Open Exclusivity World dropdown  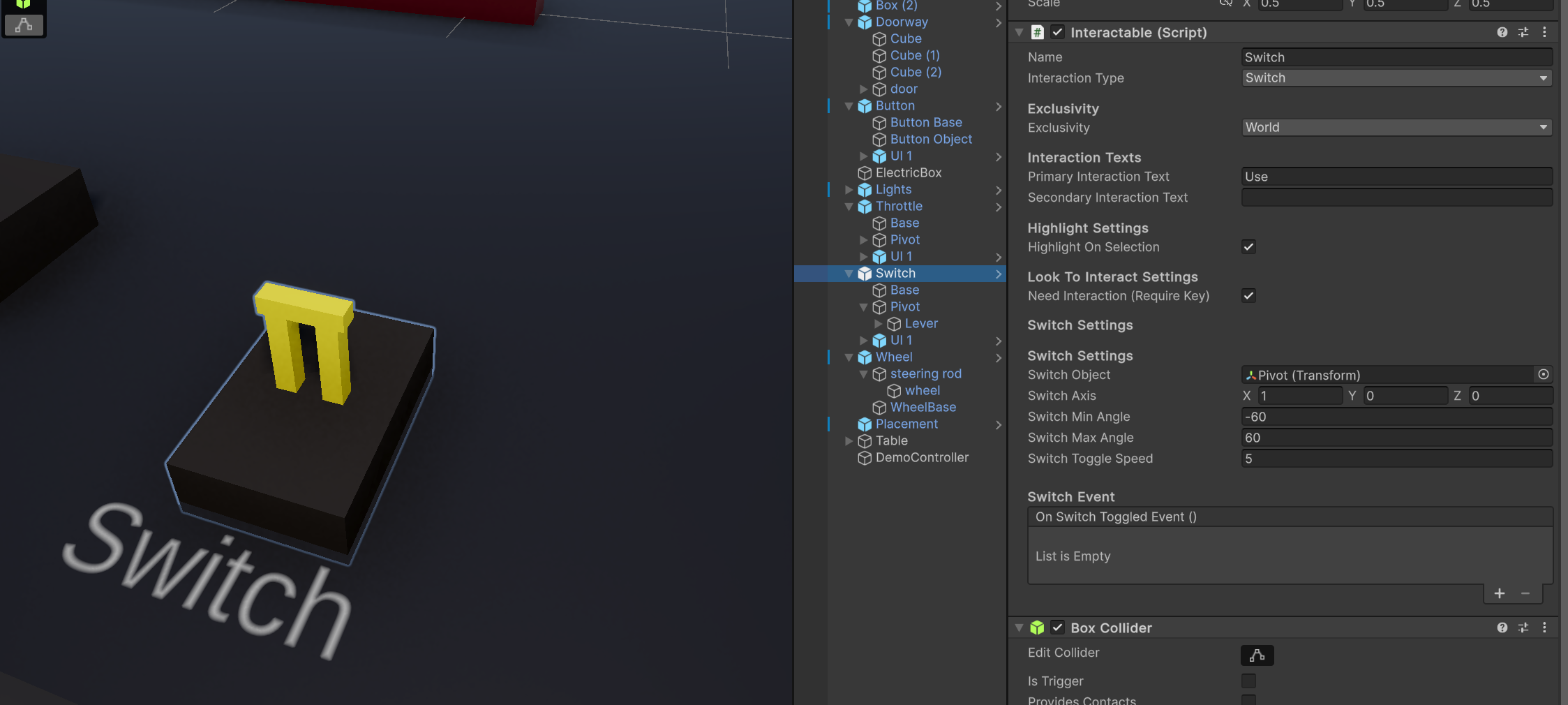pos(1397,128)
